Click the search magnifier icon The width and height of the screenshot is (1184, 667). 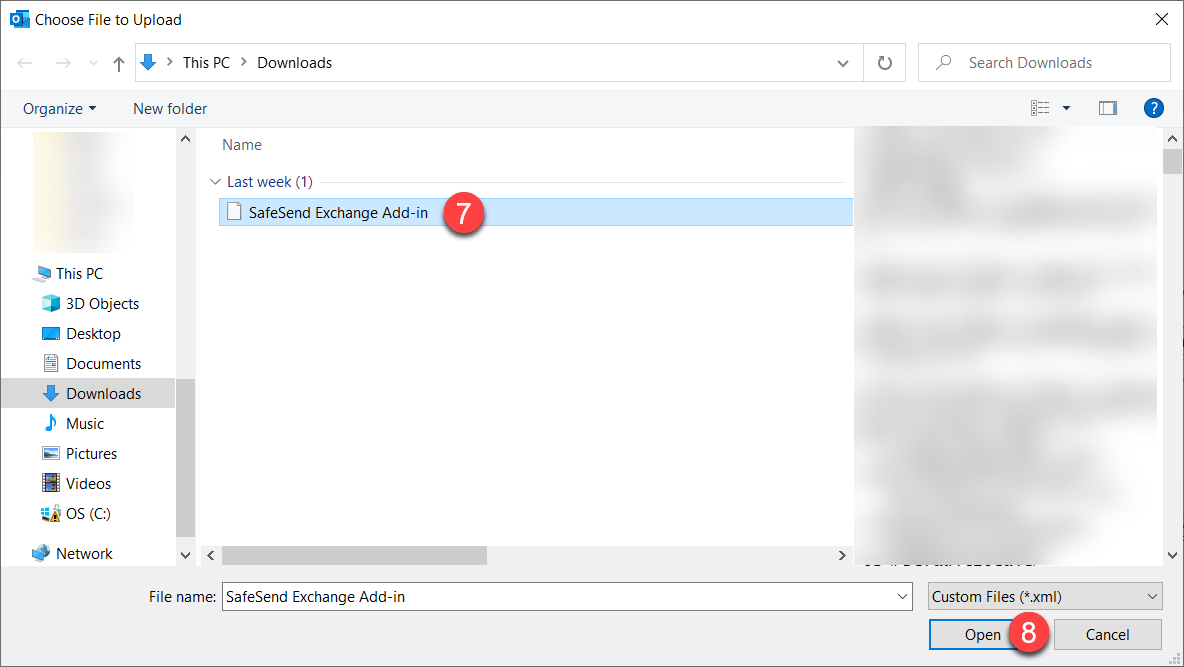click(943, 63)
